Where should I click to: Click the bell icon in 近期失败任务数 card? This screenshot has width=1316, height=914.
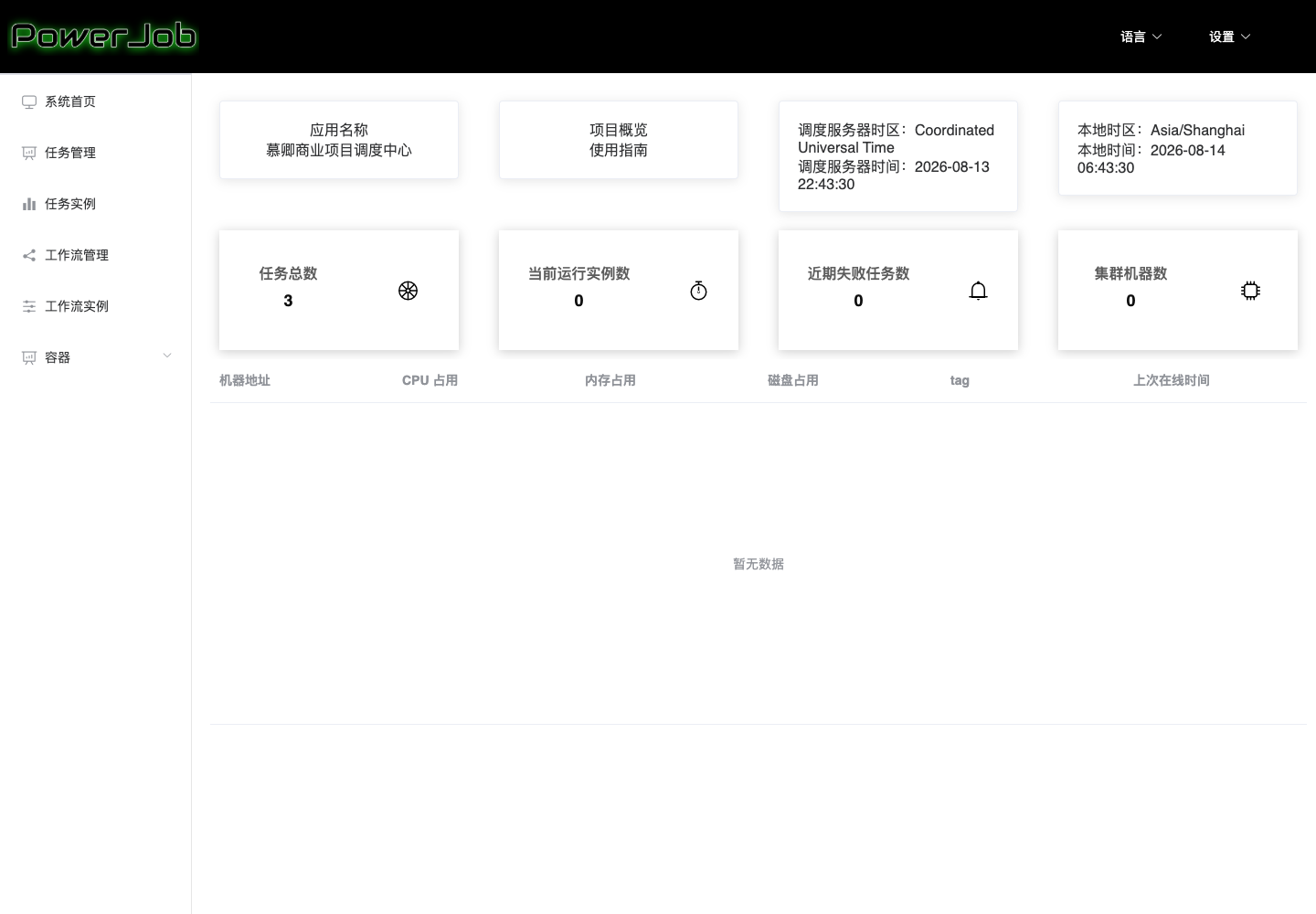click(x=978, y=291)
